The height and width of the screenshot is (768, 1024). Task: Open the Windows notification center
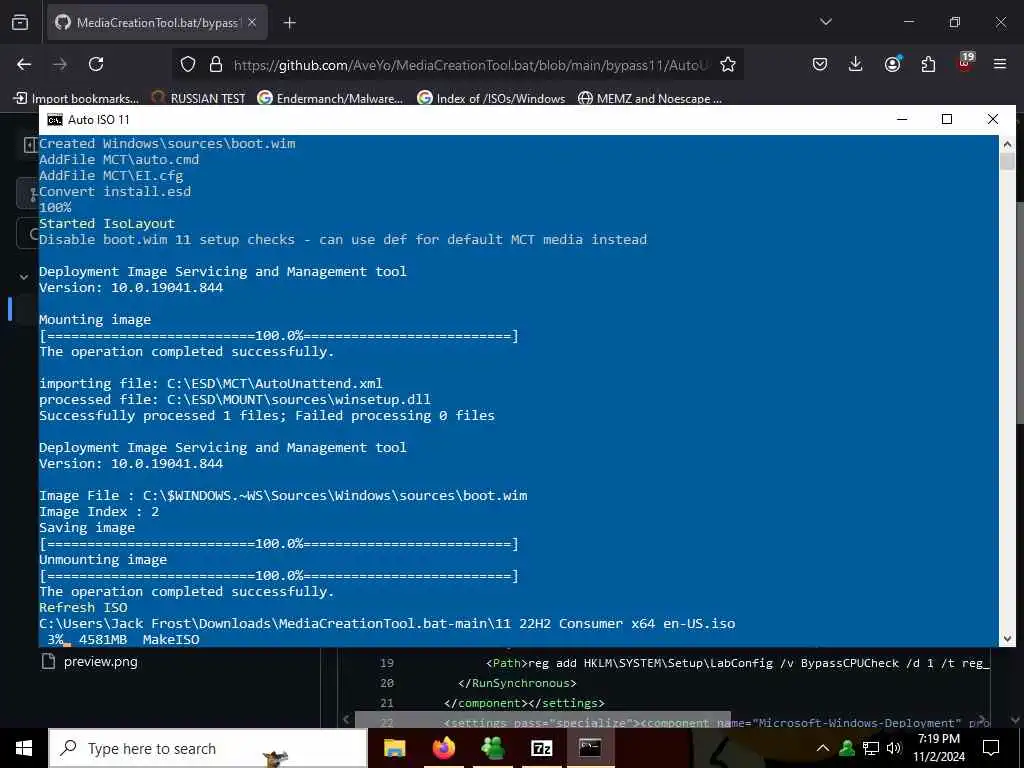click(991, 748)
